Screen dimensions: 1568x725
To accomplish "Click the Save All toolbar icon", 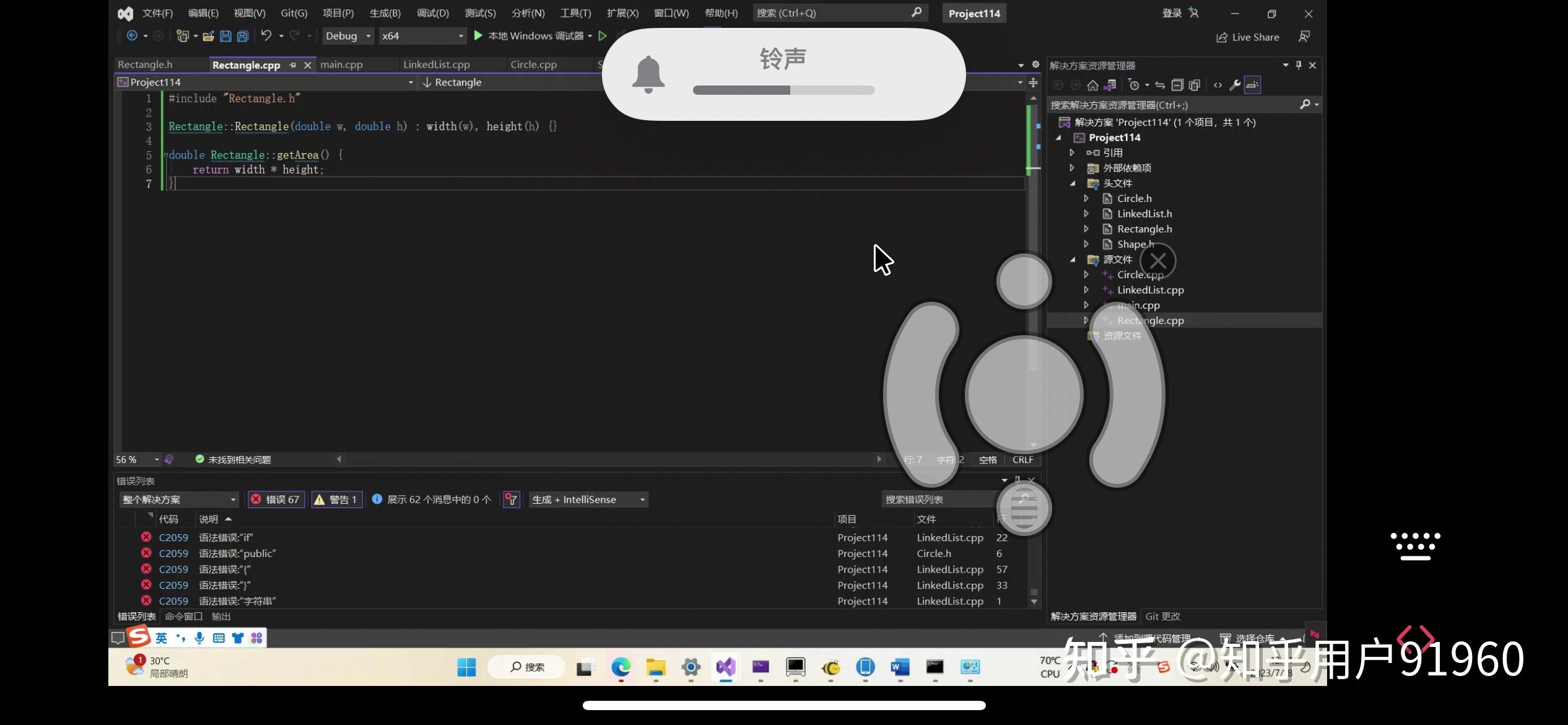I will 243,36.
